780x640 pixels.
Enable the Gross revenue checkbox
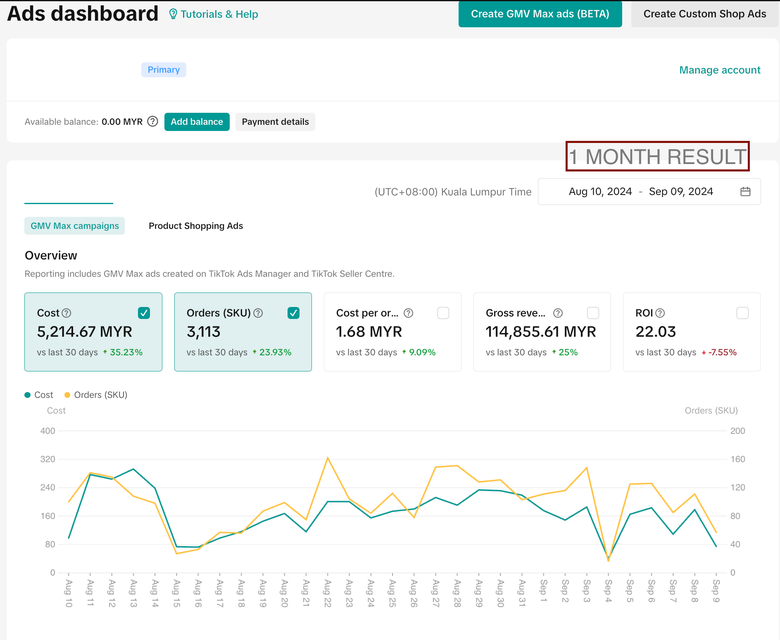click(592, 313)
